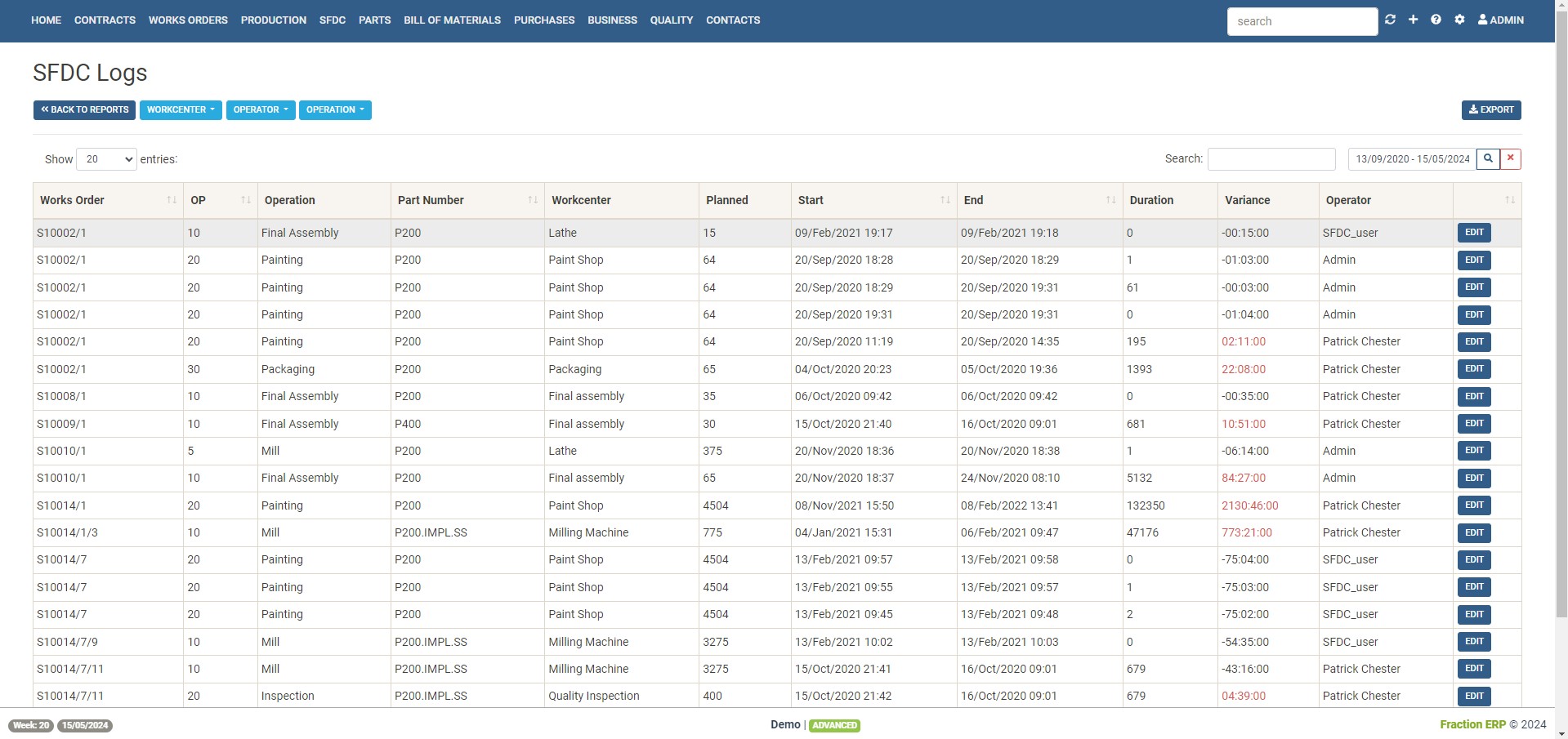Toggle sort on OP column
The width and height of the screenshot is (1568, 739).
click(245, 200)
